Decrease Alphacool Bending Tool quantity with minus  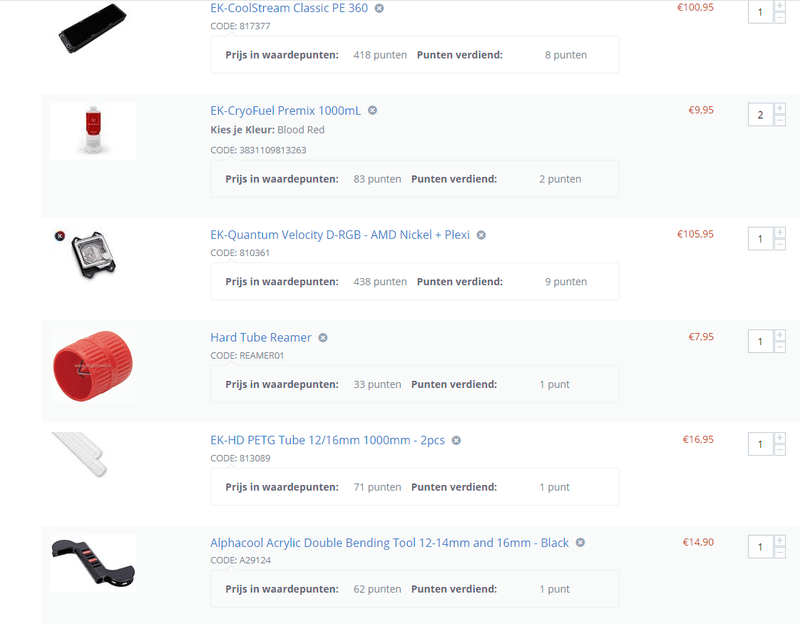click(780, 553)
